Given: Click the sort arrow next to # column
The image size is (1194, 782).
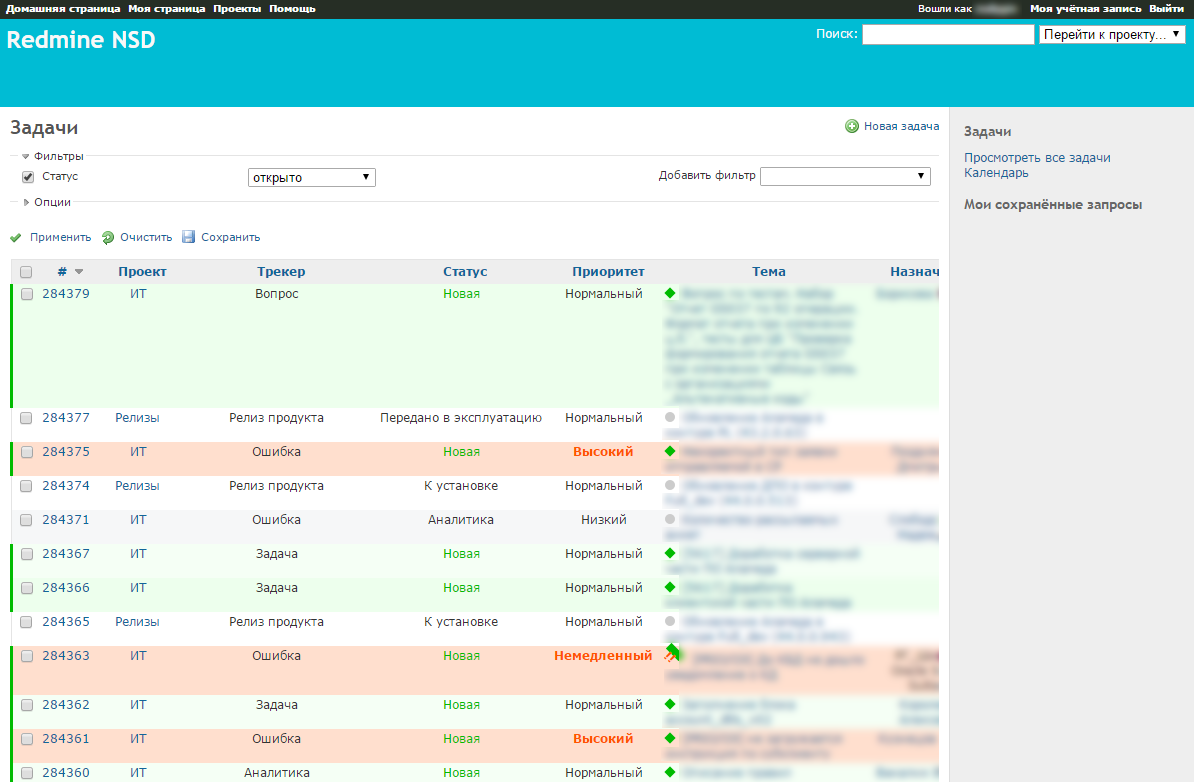Looking at the screenshot, I should (x=79, y=272).
